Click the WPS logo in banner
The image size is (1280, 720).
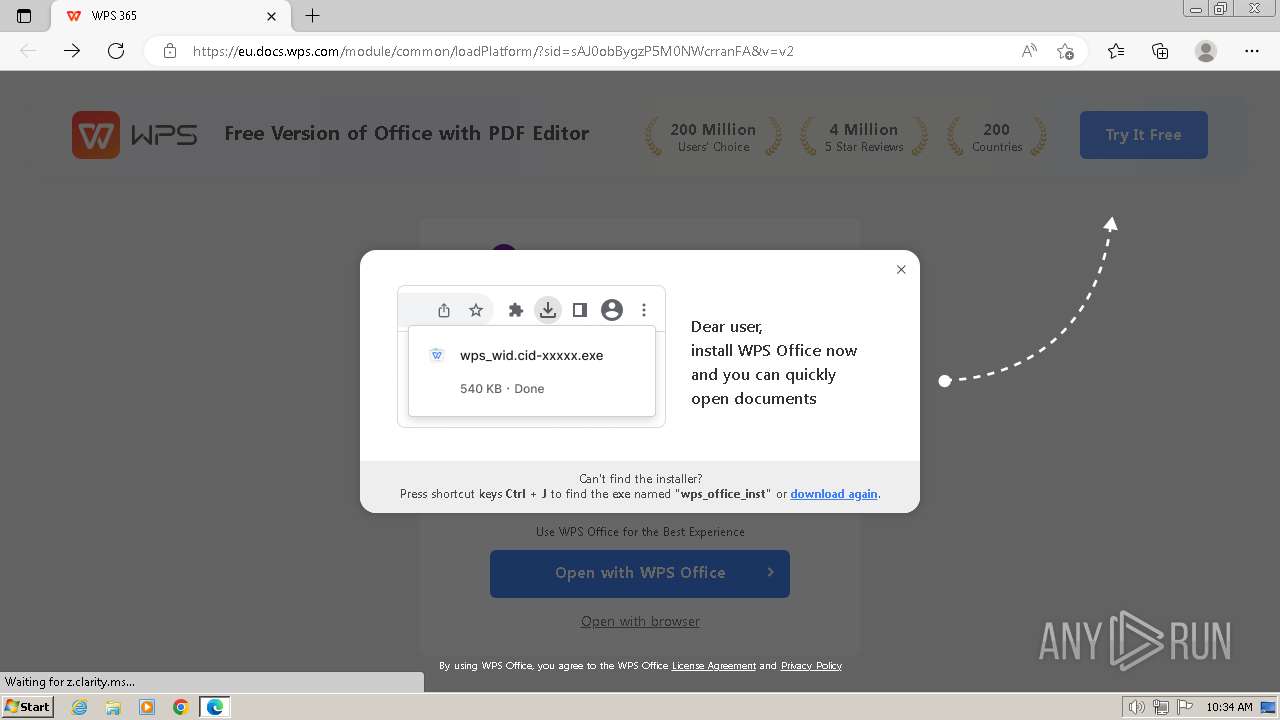pos(135,135)
